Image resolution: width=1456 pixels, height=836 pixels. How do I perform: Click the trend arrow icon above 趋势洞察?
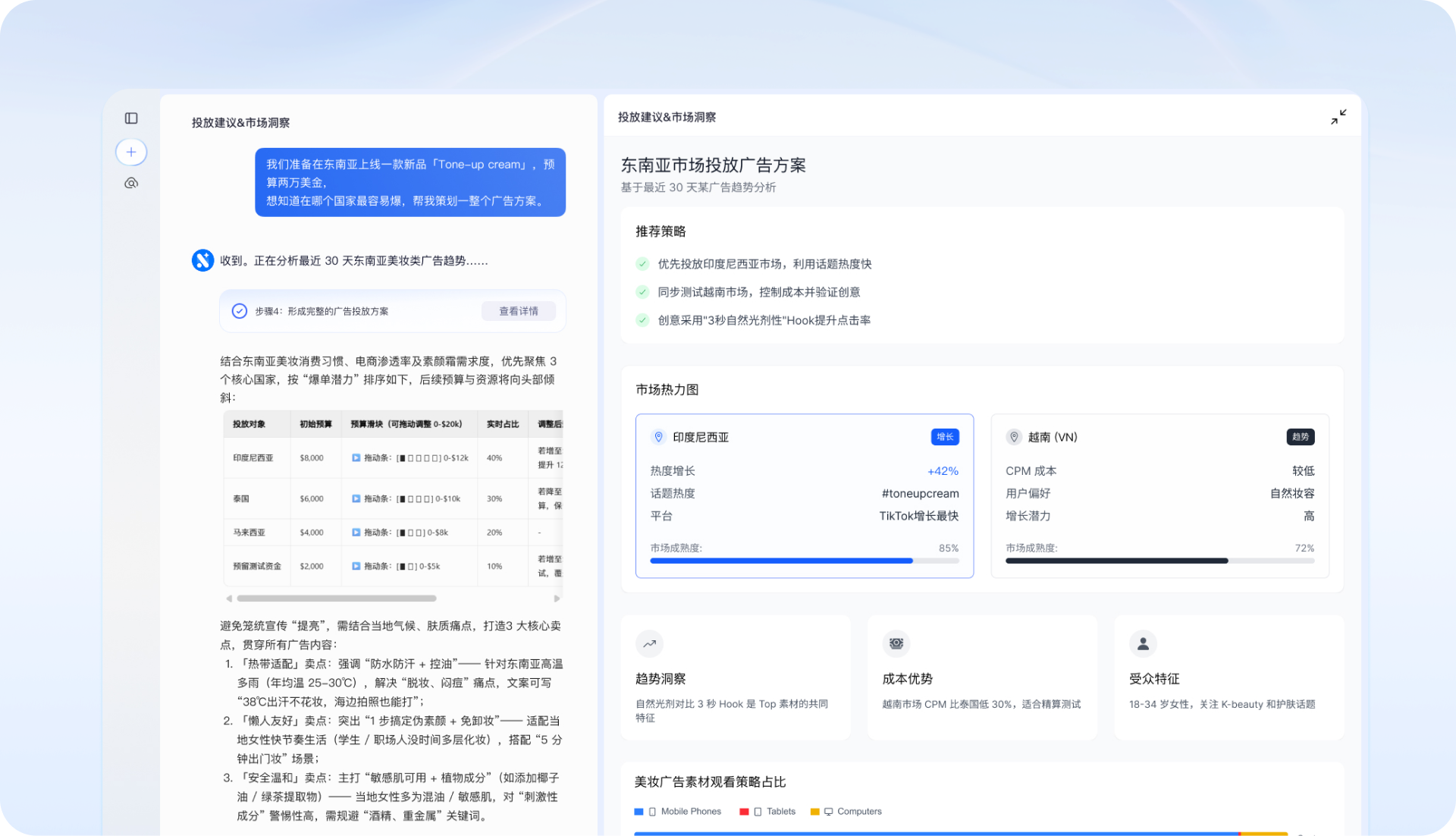click(x=649, y=643)
